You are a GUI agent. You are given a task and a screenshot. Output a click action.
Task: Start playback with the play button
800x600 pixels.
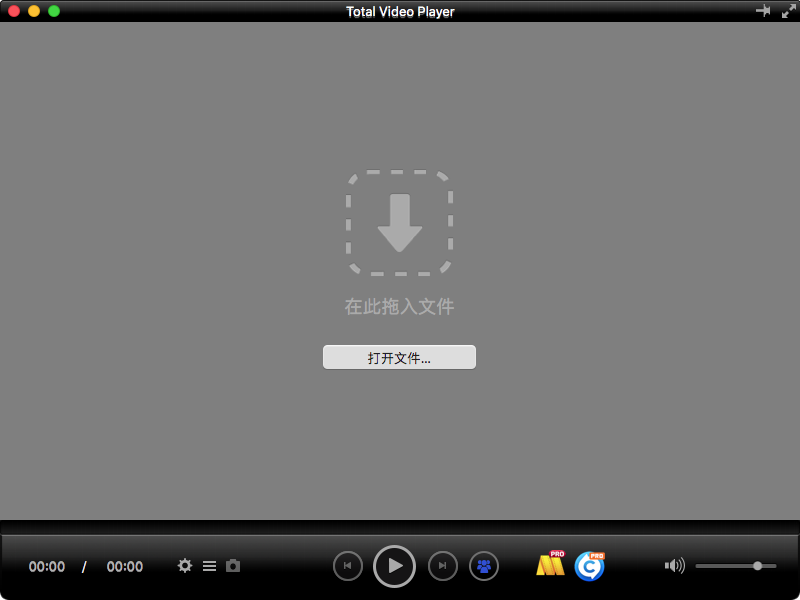tap(394, 566)
